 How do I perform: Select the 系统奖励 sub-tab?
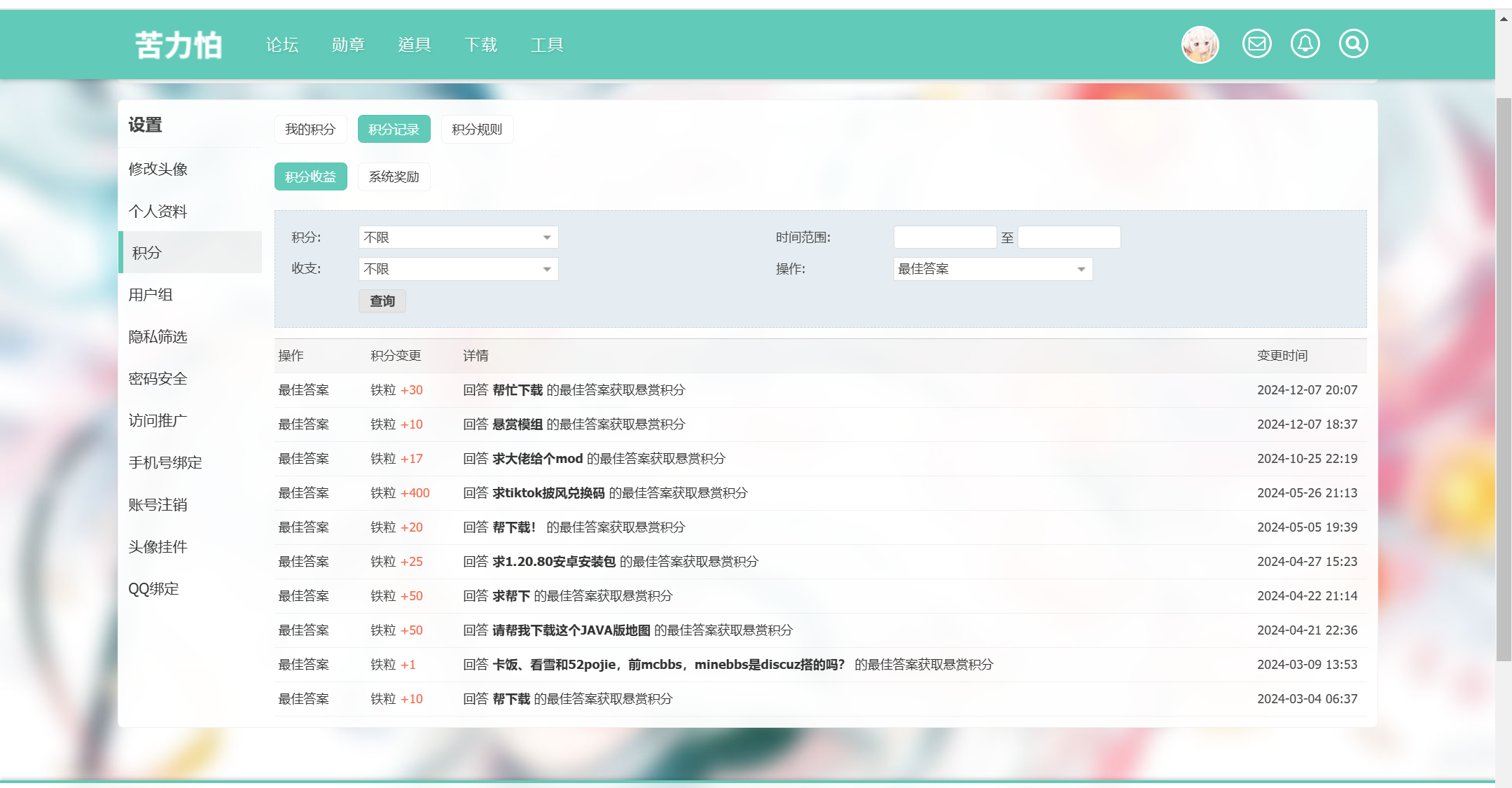point(394,177)
